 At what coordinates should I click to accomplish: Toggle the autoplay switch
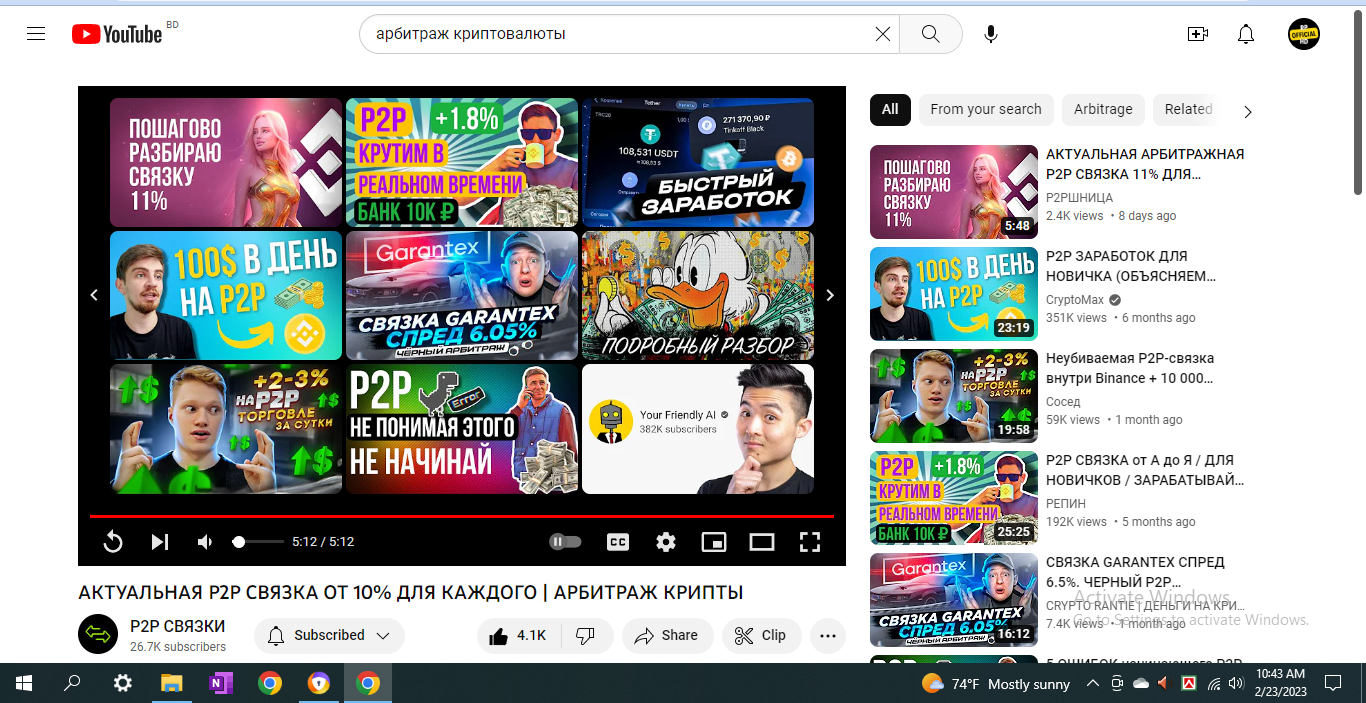pyautogui.click(x=565, y=542)
